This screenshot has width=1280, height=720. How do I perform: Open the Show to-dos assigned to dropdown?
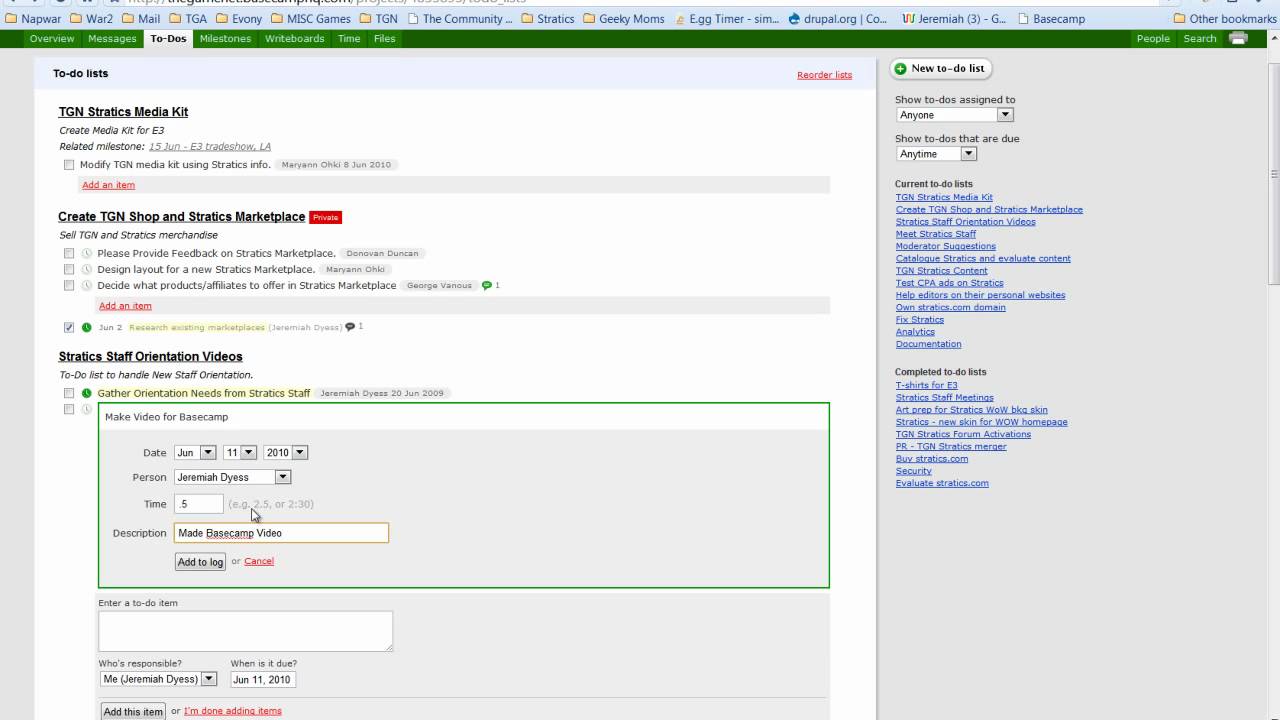click(955, 115)
